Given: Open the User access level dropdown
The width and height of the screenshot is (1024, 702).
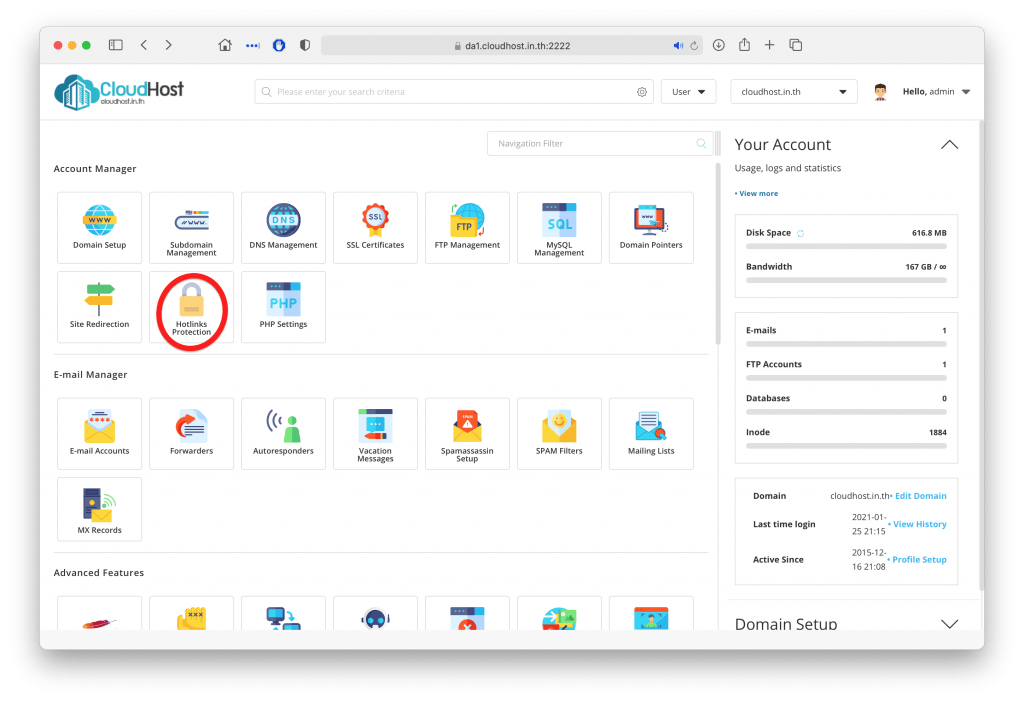Looking at the screenshot, I should click(688, 92).
